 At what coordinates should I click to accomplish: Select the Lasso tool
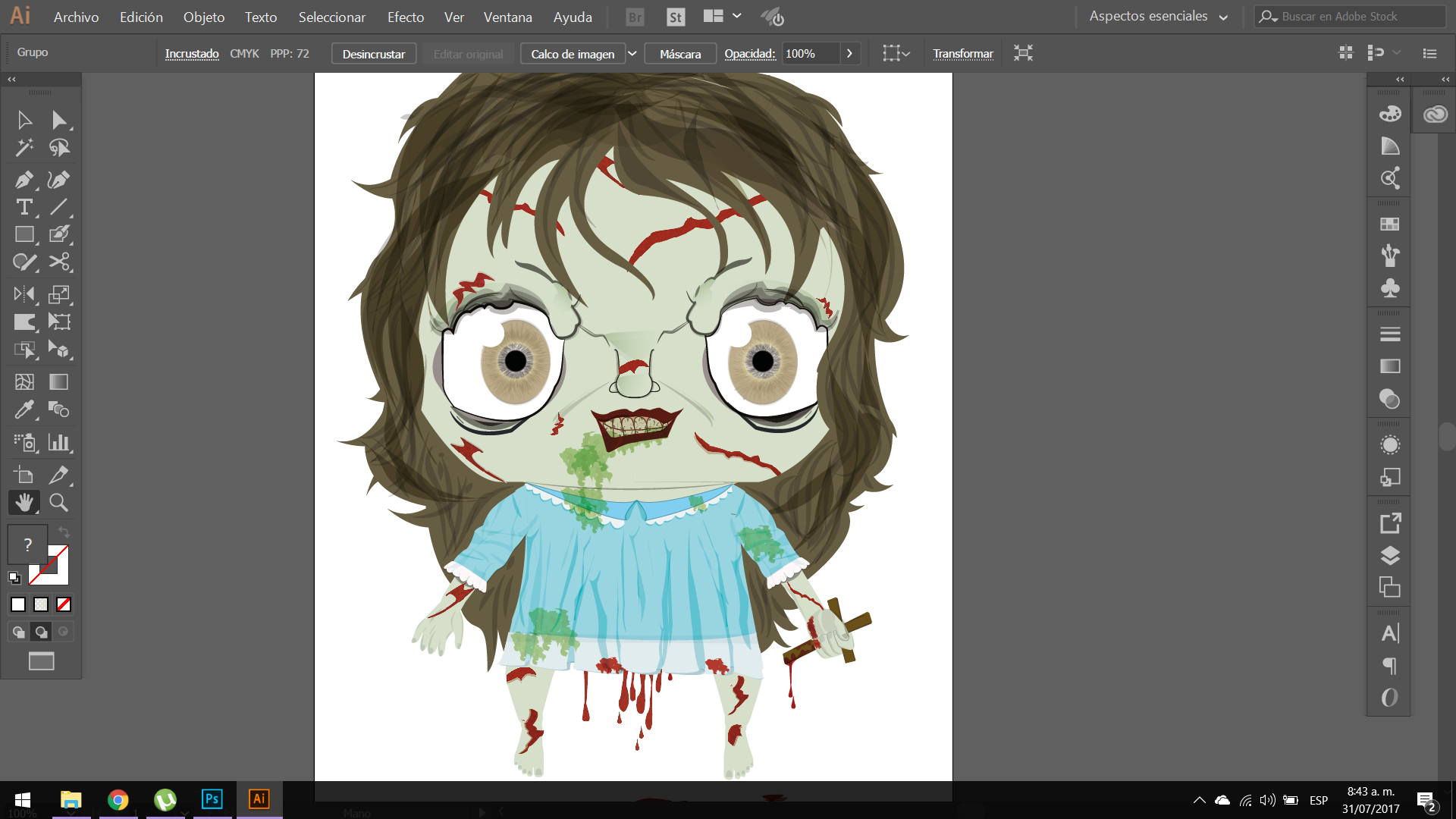tap(59, 147)
